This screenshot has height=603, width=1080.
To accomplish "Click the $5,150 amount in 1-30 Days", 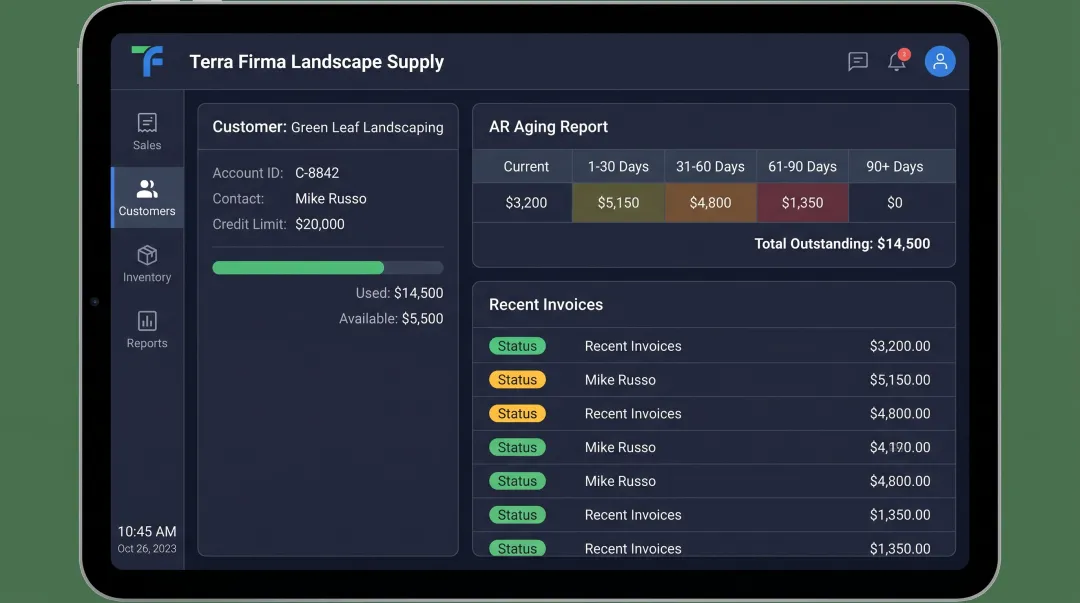I will (618, 202).
